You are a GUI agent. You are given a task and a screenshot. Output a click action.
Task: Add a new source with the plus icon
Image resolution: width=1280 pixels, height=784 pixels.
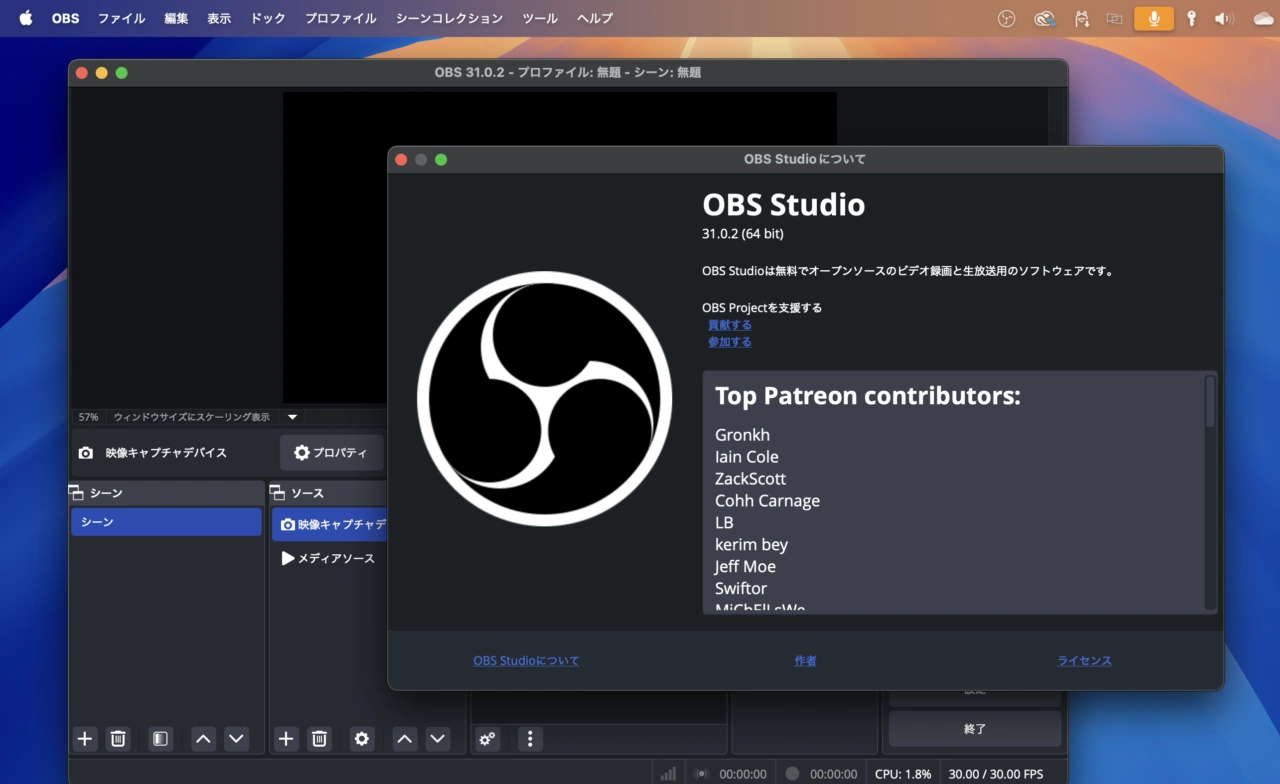(286, 739)
